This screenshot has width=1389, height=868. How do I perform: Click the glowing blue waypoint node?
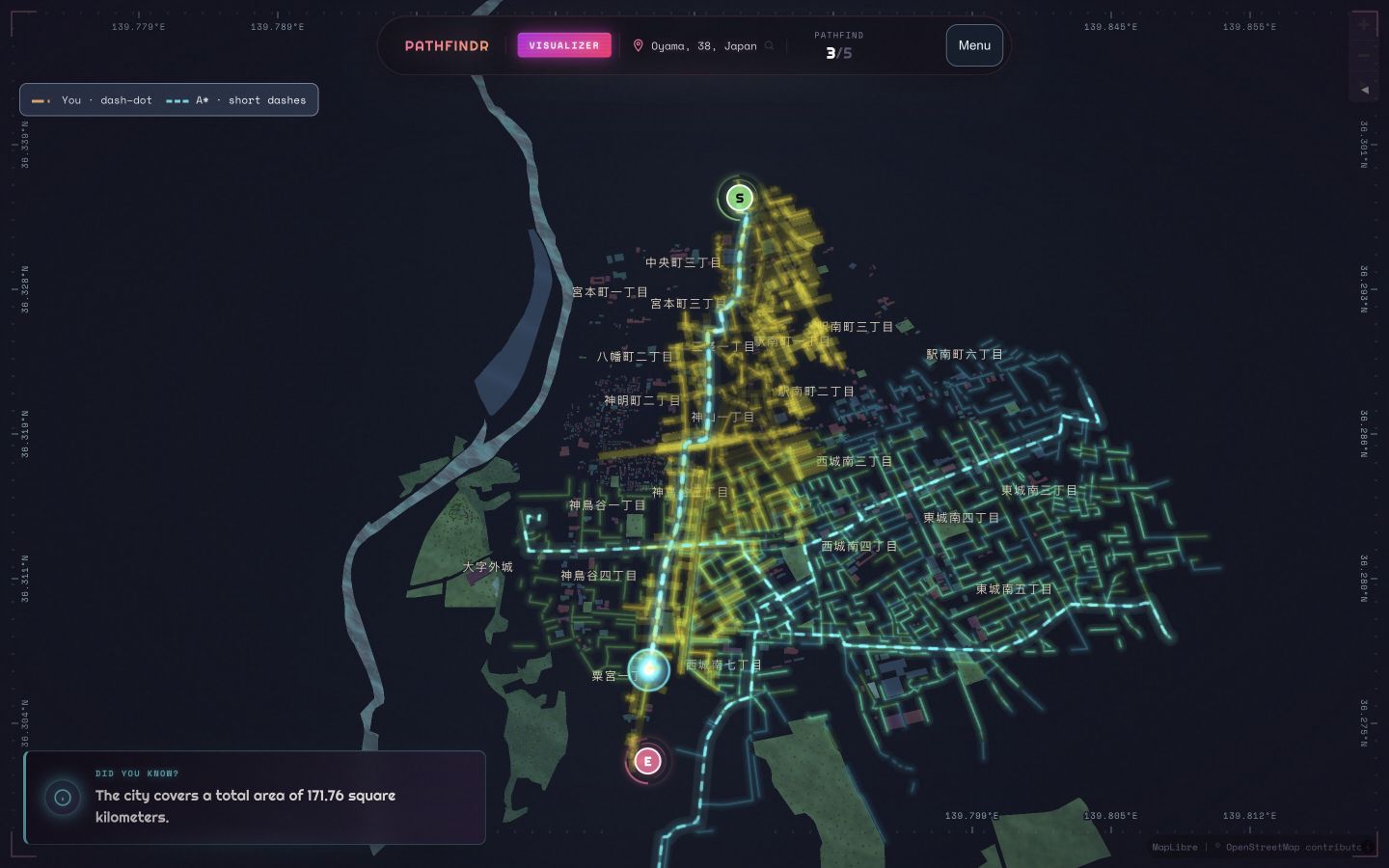tap(649, 669)
